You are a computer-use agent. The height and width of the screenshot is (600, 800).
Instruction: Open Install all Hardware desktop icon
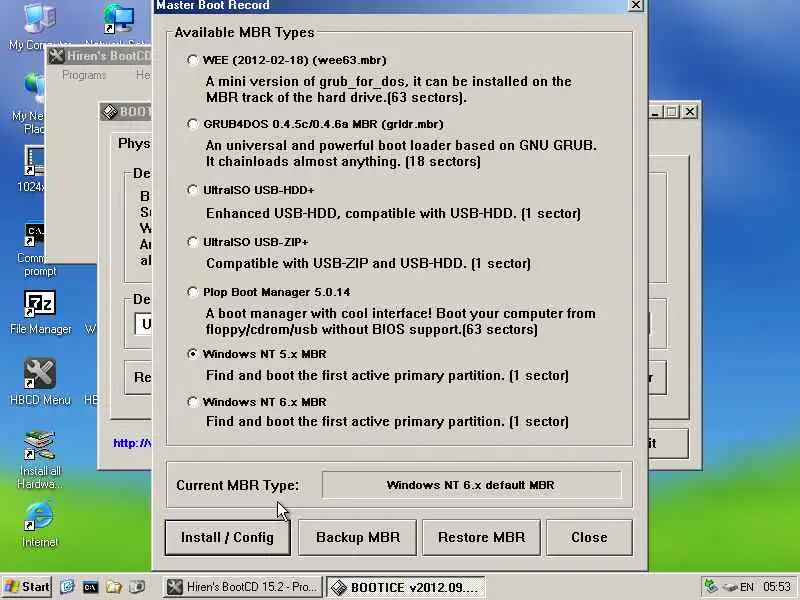pyautogui.click(x=40, y=459)
